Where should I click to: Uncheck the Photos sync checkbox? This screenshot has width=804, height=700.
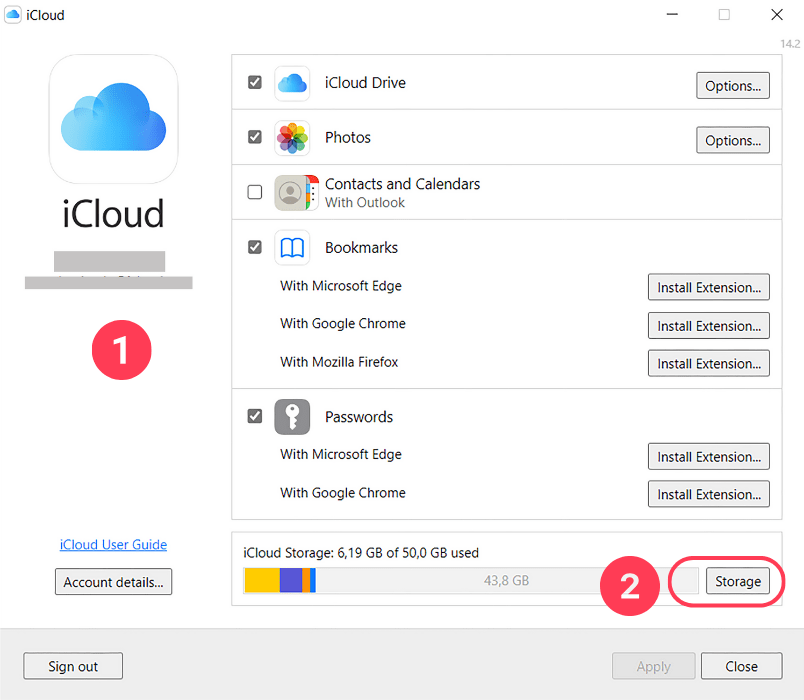coord(255,137)
